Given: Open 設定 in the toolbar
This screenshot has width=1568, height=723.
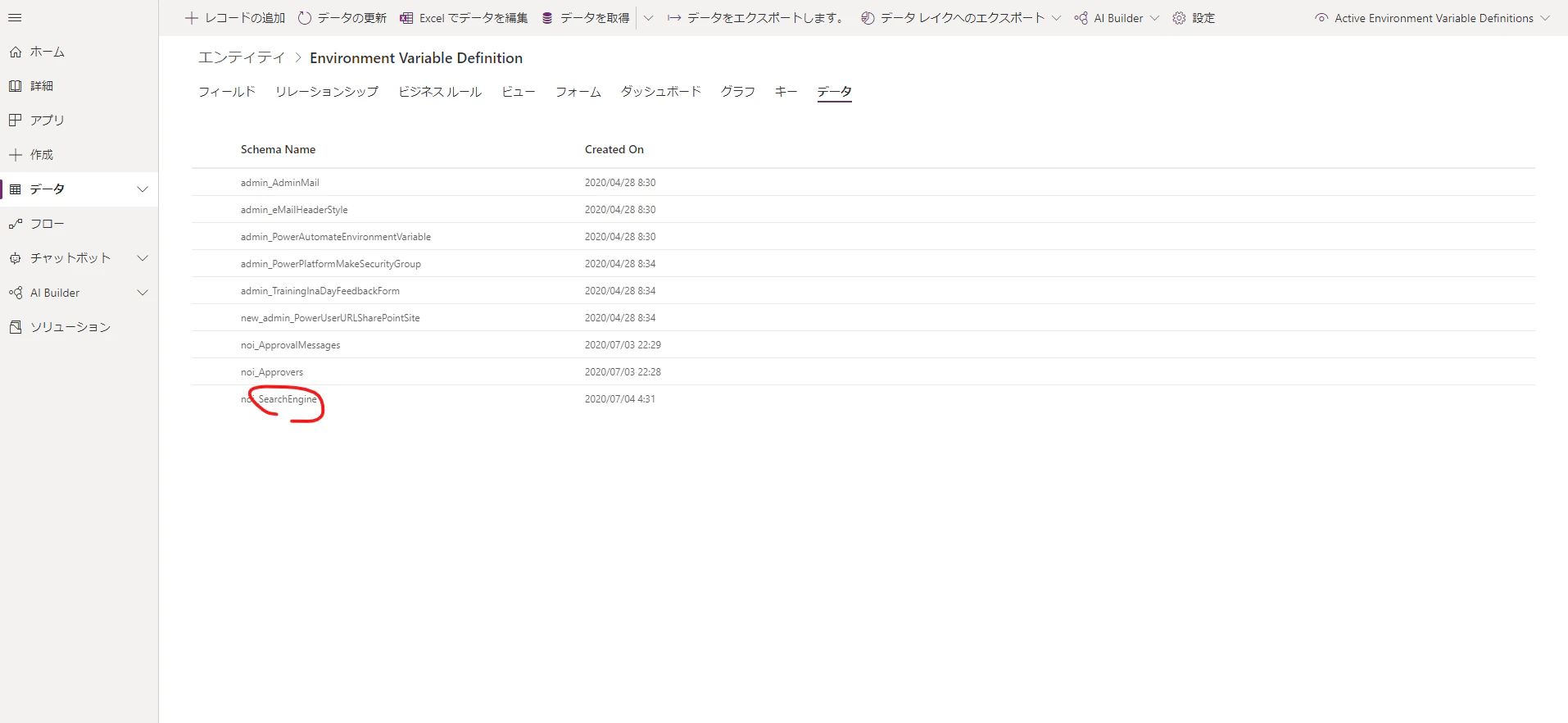Looking at the screenshot, I should [x=1194, y=18].
